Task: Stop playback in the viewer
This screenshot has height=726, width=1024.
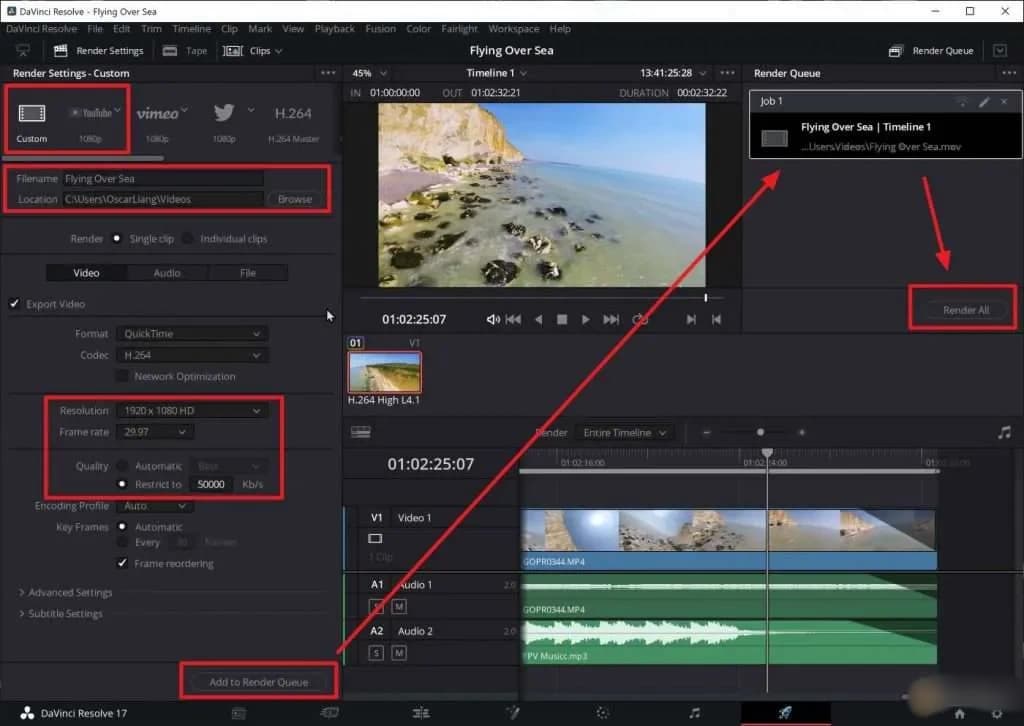Action: (562, 319)
